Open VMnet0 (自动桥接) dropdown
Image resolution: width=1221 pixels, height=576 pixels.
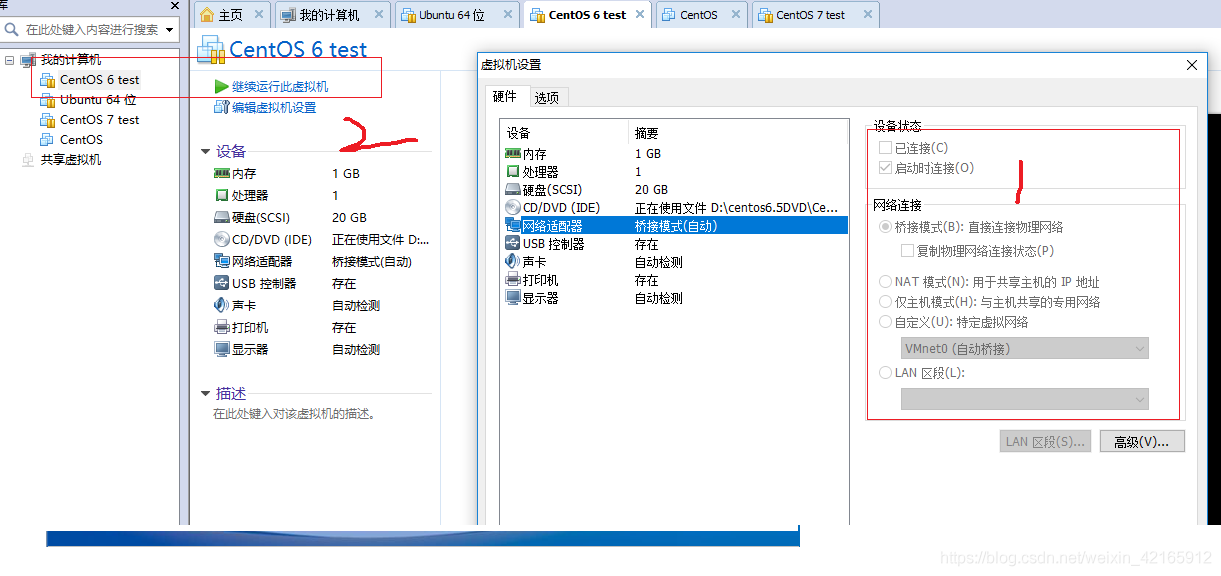[x=1025, y=349]
